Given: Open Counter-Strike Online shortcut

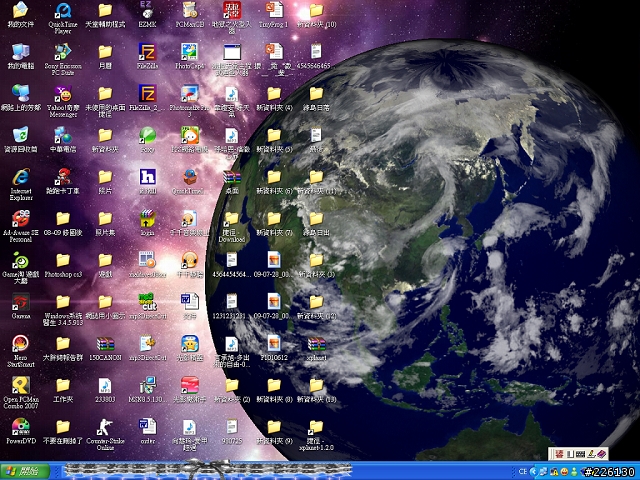Looking at the screenshot, I should [105, 434].
